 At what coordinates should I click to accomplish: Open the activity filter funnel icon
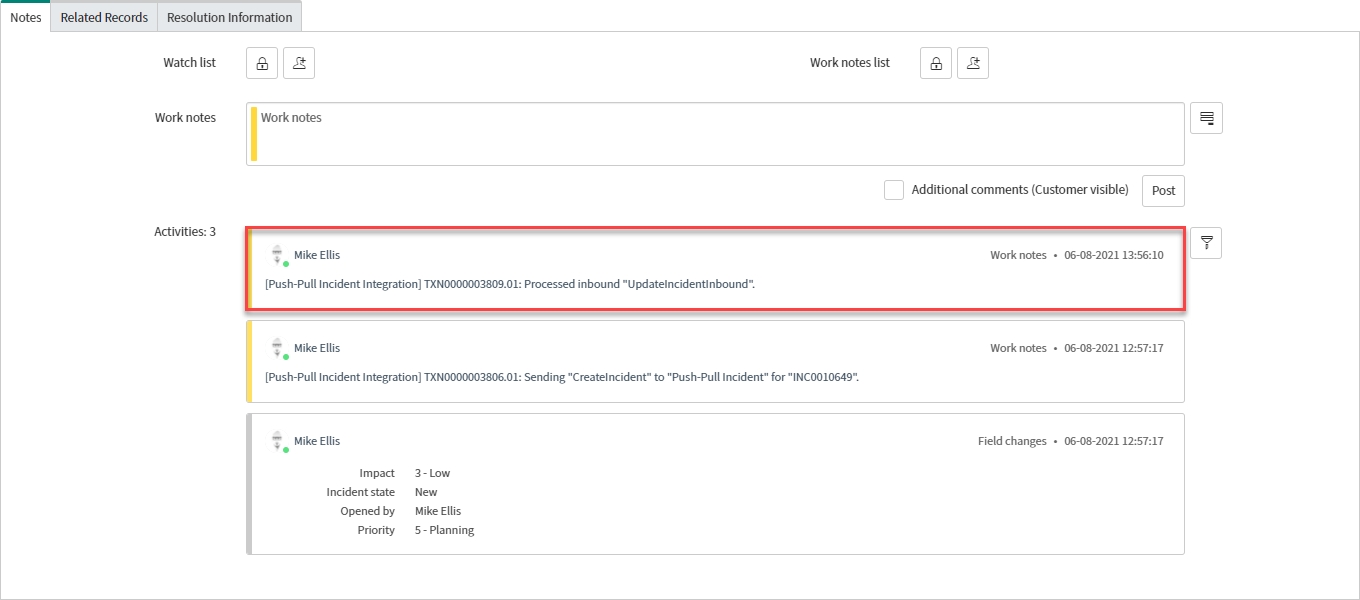point(1206,242)
